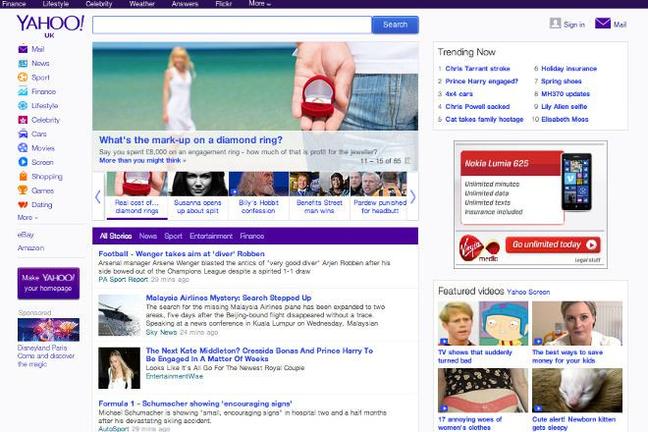Open the Games sidebar icon

click(23, 190)
